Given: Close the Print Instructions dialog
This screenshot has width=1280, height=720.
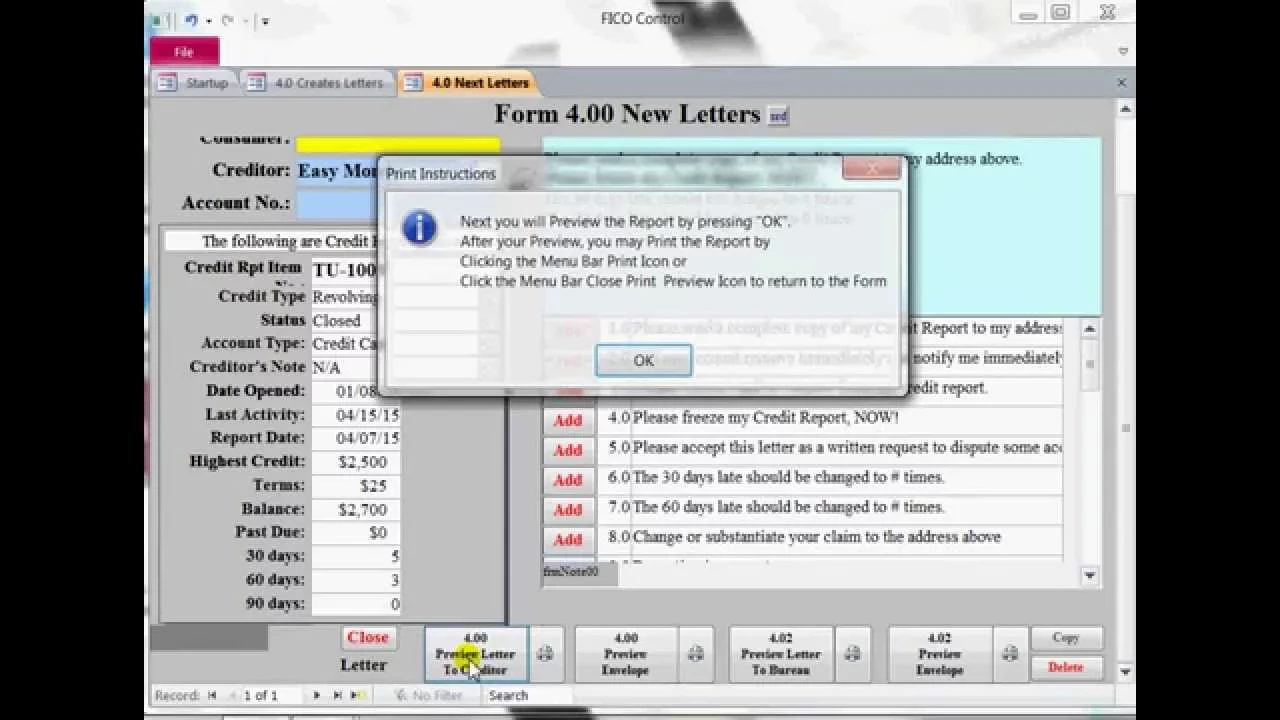Looking at the screenshot, I should click(871, 169).
